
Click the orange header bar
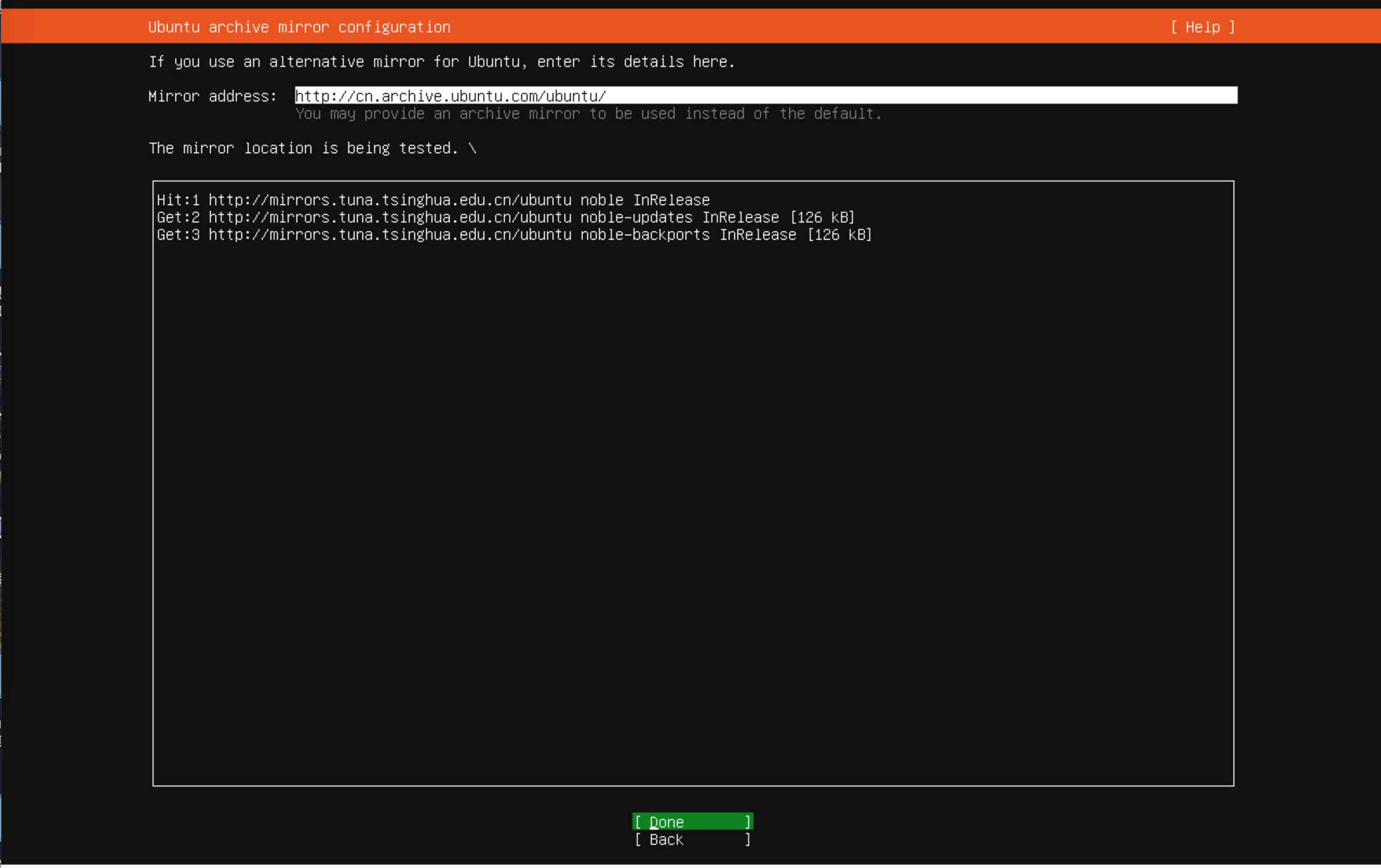coord(803,27)
